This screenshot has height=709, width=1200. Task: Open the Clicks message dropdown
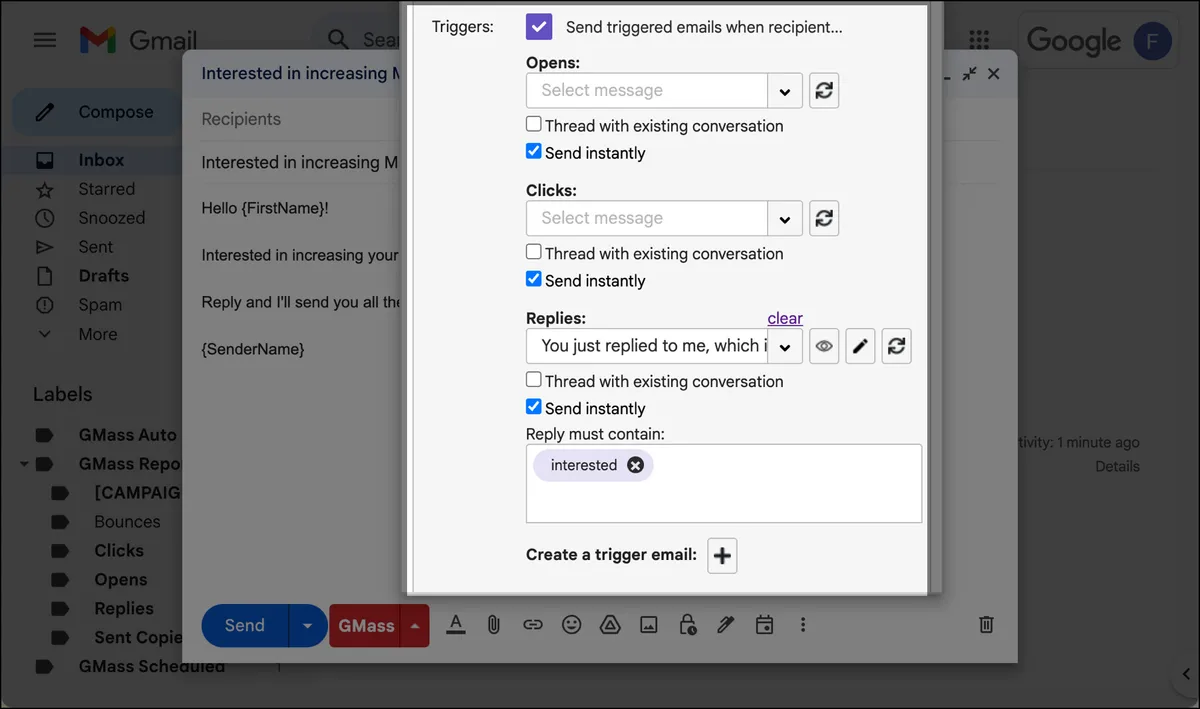[x=785, y=218]
